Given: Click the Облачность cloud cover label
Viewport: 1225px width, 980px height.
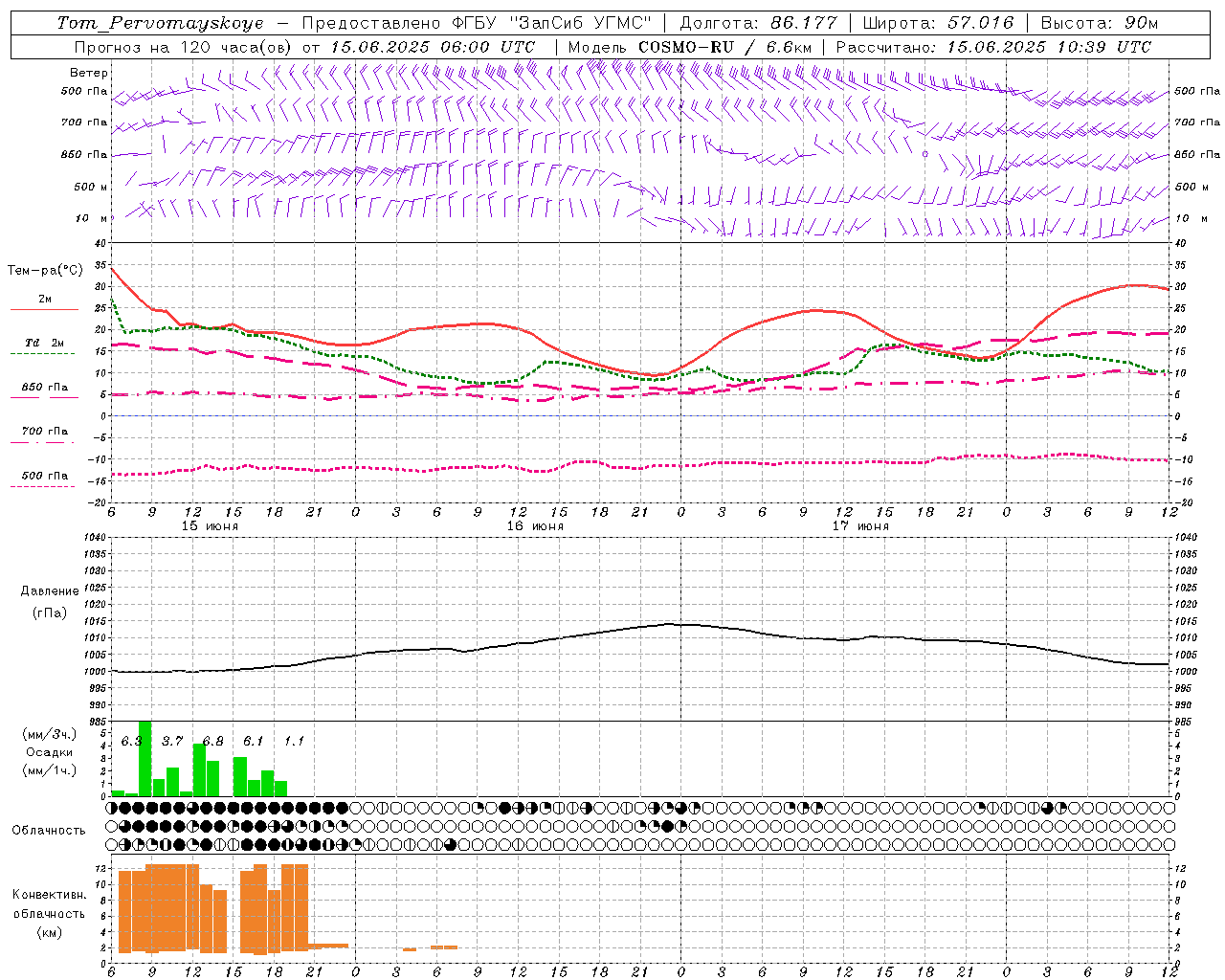Looking at the screenshot, I should pos(48,831).
